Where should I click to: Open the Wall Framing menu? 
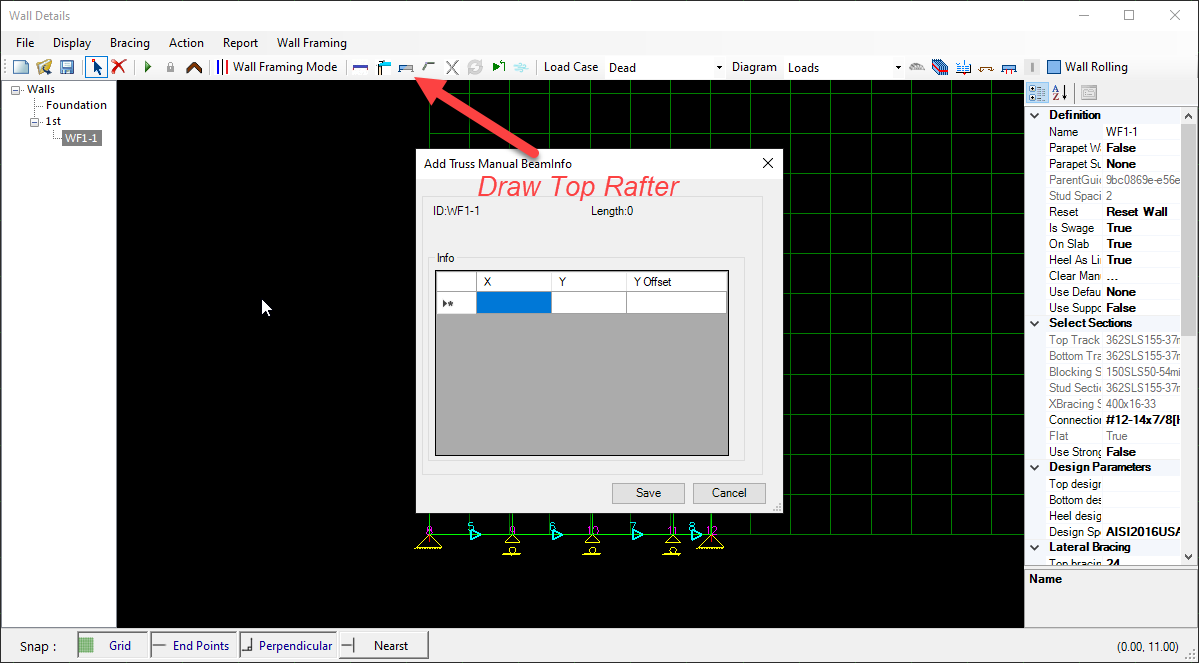(x=312, y=43)
